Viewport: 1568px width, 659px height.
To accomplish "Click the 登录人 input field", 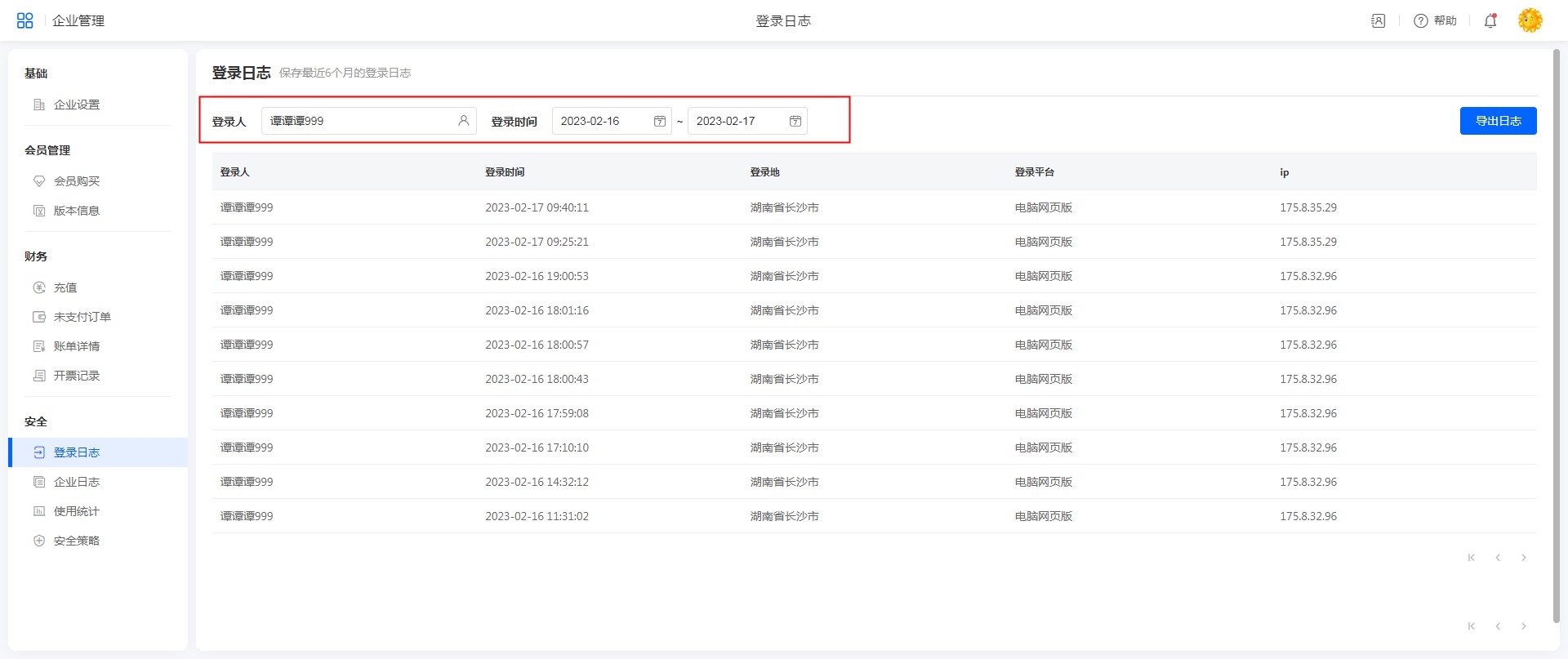I will tap(359, 121).
